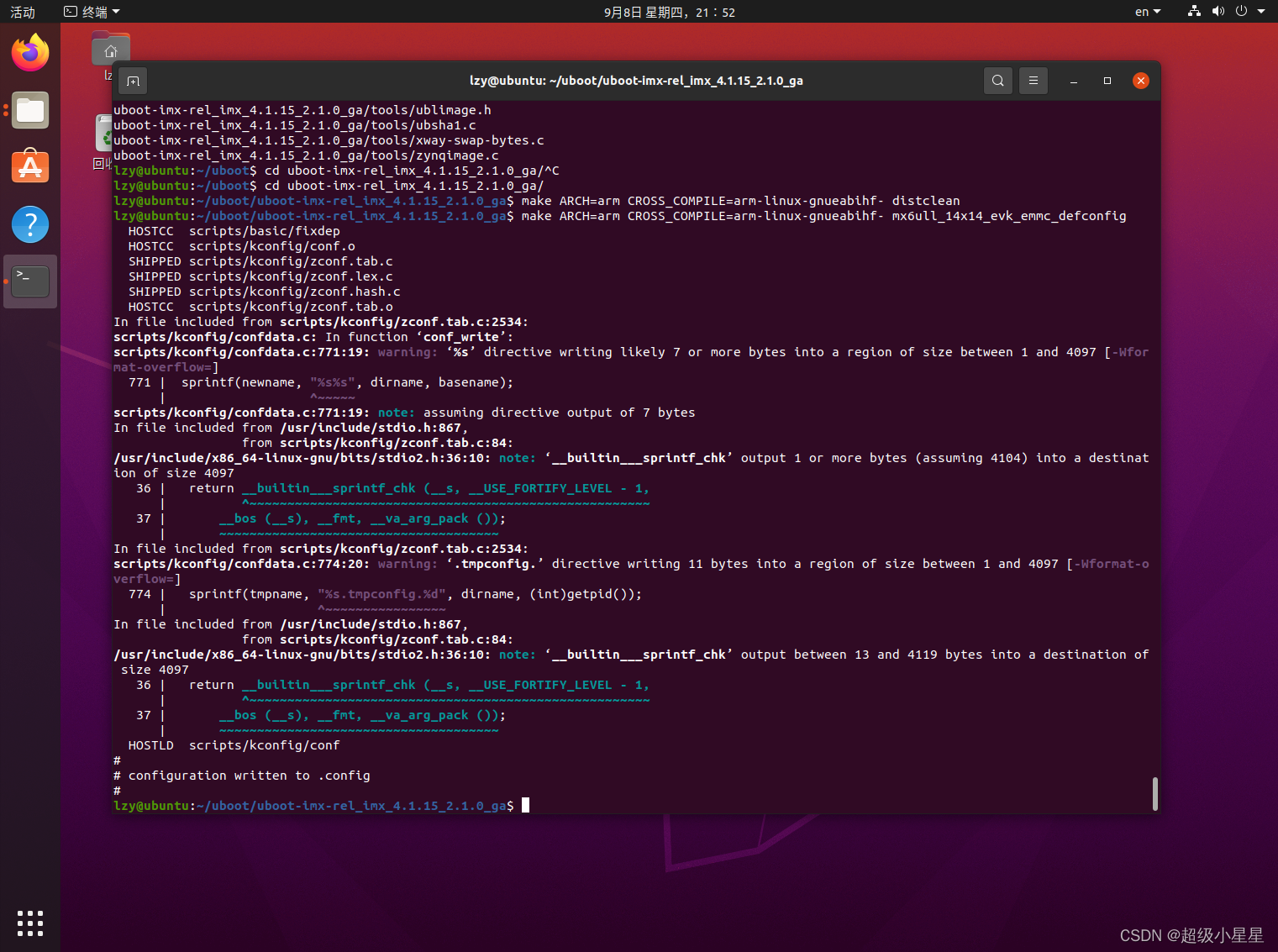Minimize the terminal window
1278x952 pixels.
tap(1074, 81)
